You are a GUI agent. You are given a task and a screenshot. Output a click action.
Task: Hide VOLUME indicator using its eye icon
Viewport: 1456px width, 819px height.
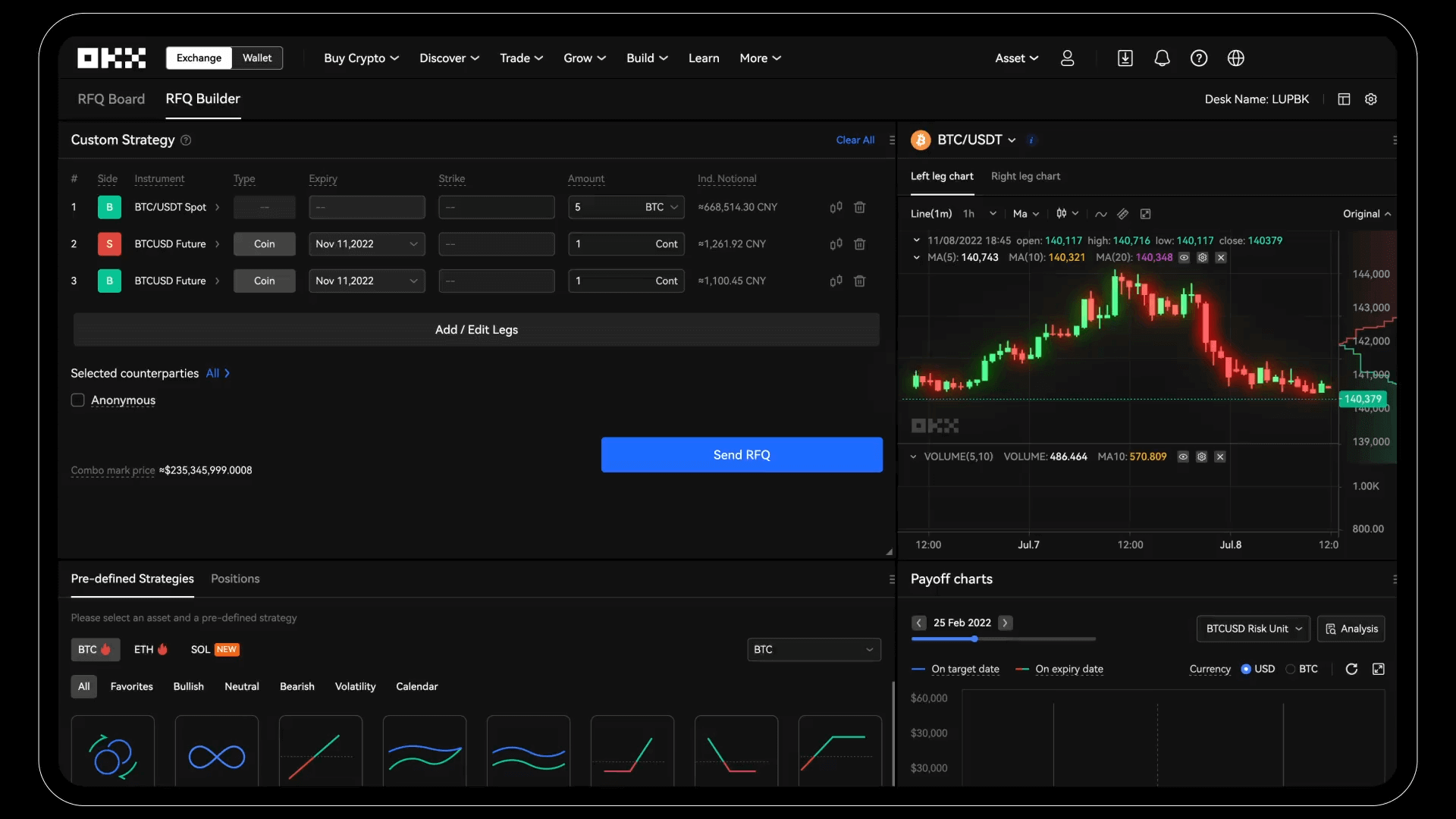click(x=1183, y=458)
